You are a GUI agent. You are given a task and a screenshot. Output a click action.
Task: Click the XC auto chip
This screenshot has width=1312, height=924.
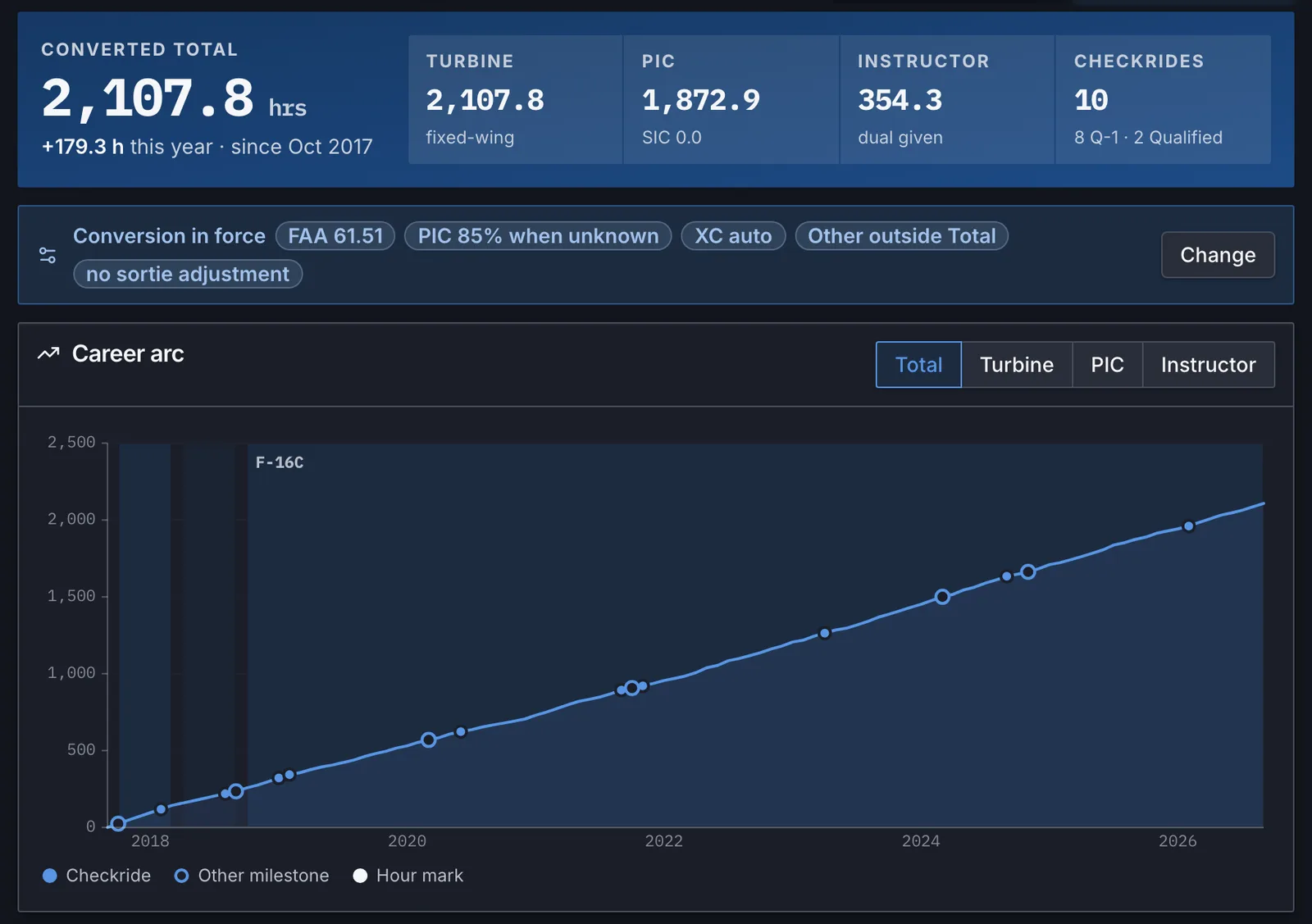click(x=733, y=236)
